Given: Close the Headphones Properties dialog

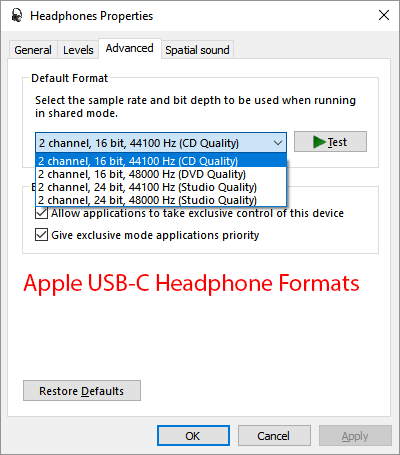Looking at the screenshot, I should [x=384, y=15].
